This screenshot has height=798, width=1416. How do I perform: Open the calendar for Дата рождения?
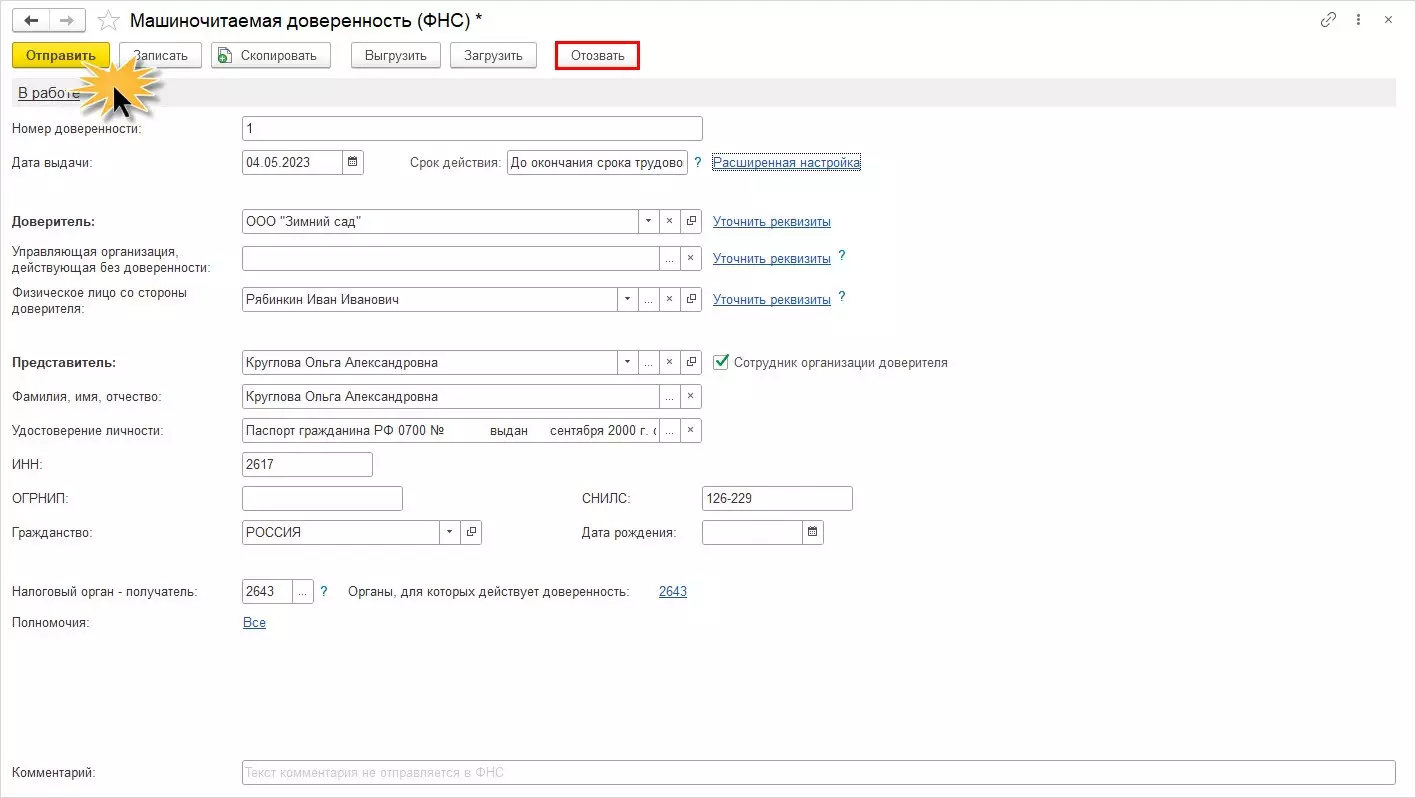(x=813, y=532)
